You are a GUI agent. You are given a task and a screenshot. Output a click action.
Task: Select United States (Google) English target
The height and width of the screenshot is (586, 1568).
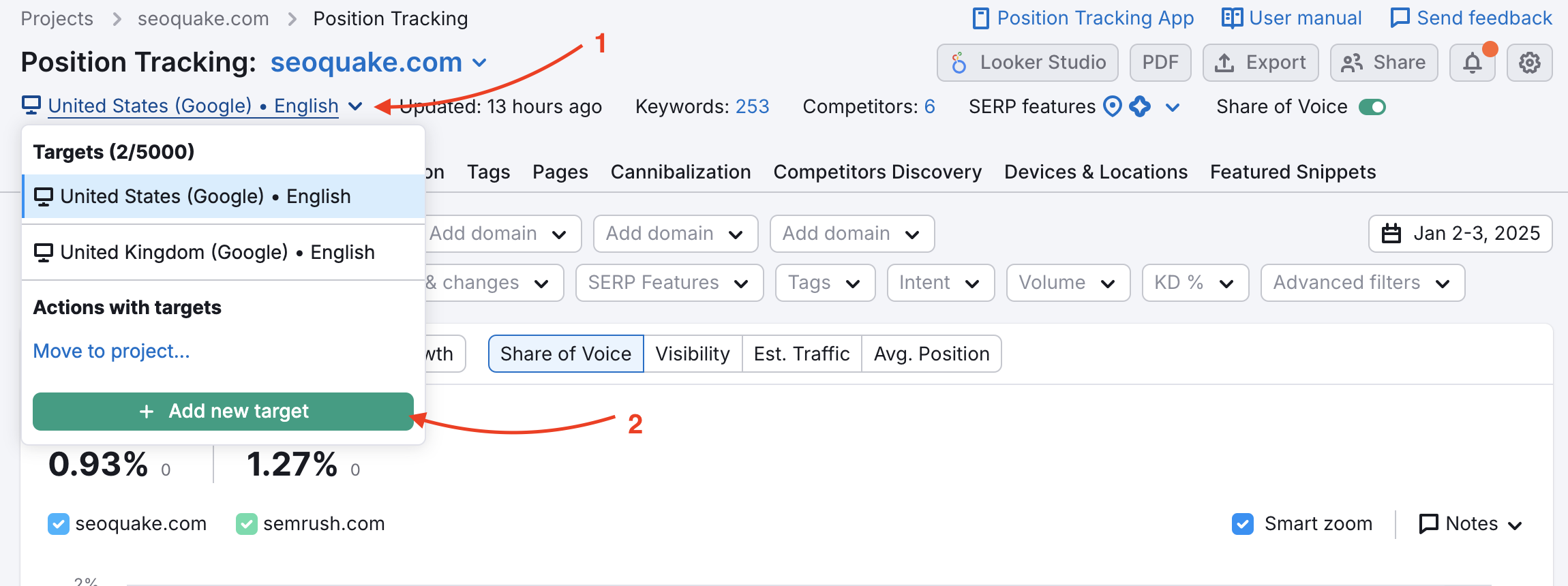coord(224,196)
